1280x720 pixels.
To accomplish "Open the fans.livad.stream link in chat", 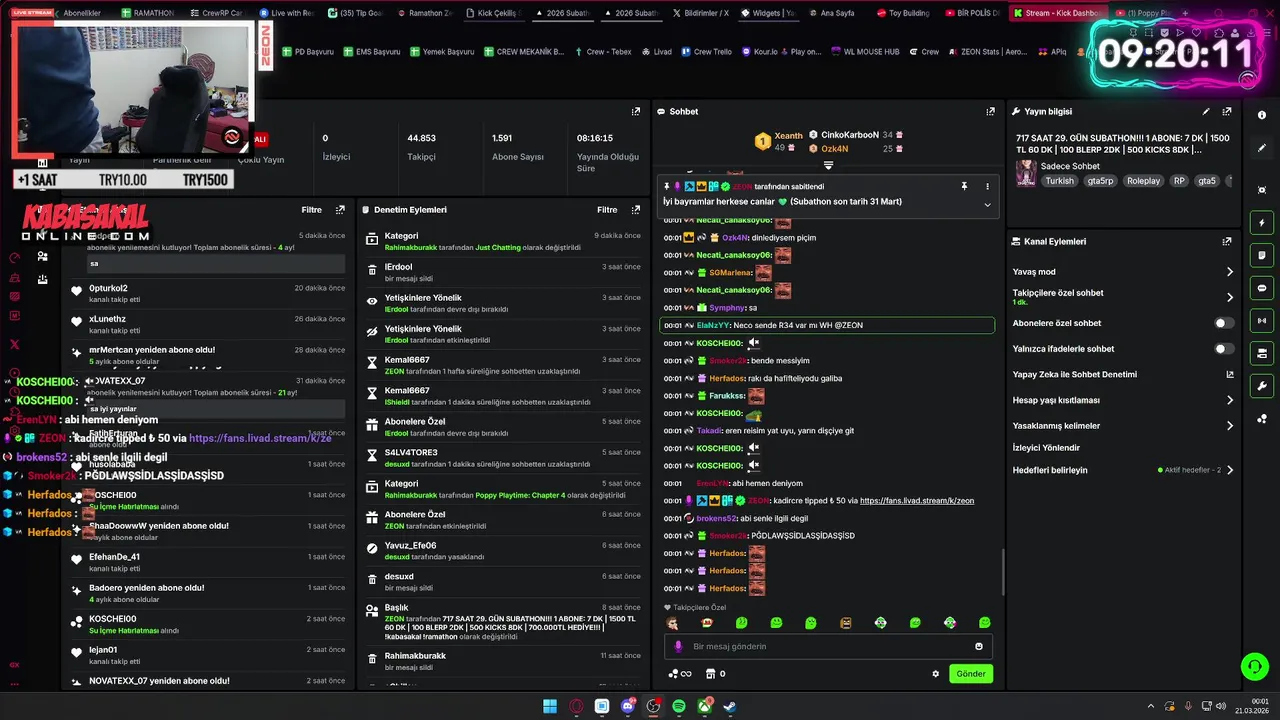I will click(x=916, y=500).
